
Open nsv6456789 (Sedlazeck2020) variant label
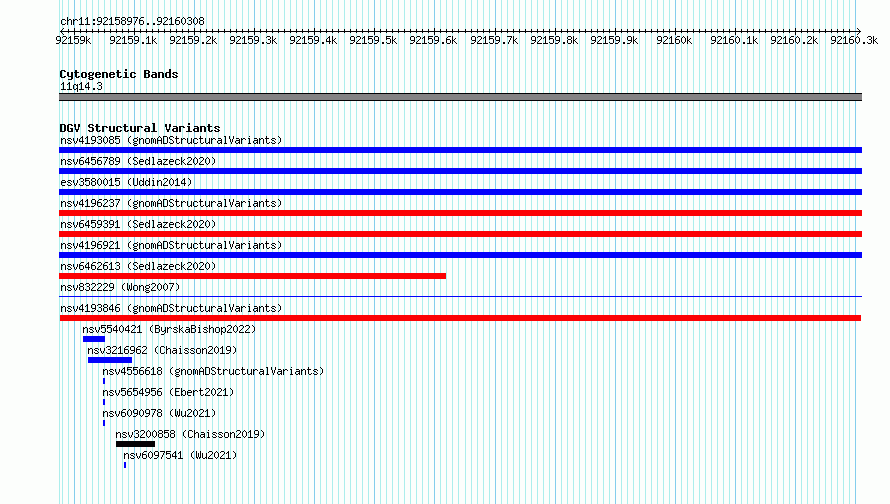[138, 161]
